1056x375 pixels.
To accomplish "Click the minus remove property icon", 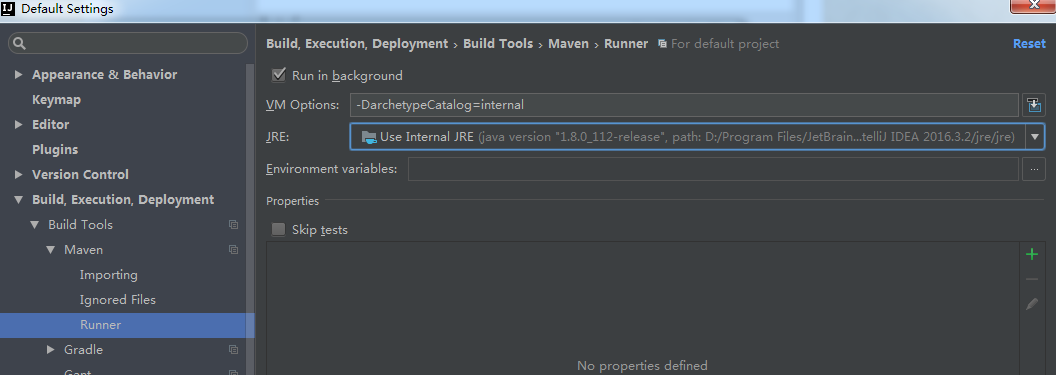I will click(1031, 279).
